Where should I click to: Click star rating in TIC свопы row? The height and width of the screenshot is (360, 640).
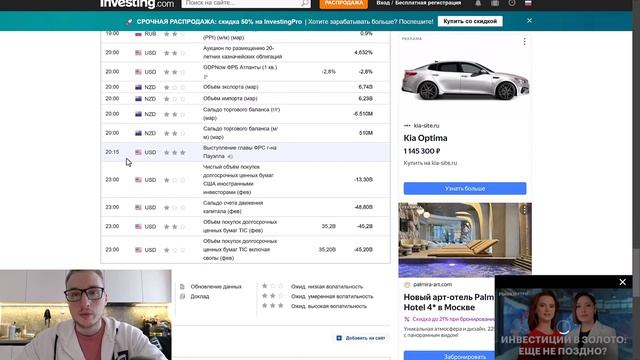[174, 250]
